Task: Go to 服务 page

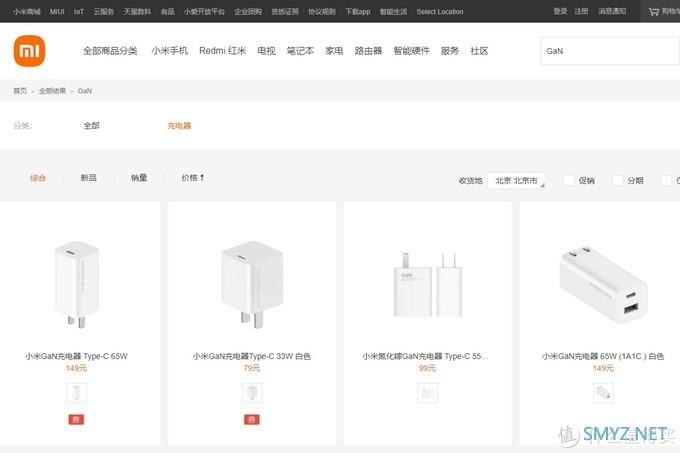Action: point(450,51)
